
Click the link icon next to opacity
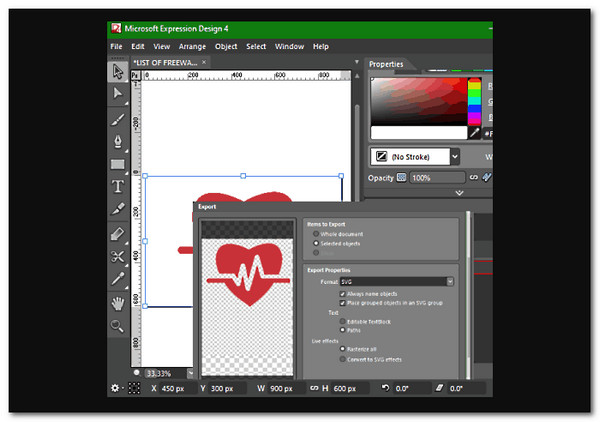(474, 178)
